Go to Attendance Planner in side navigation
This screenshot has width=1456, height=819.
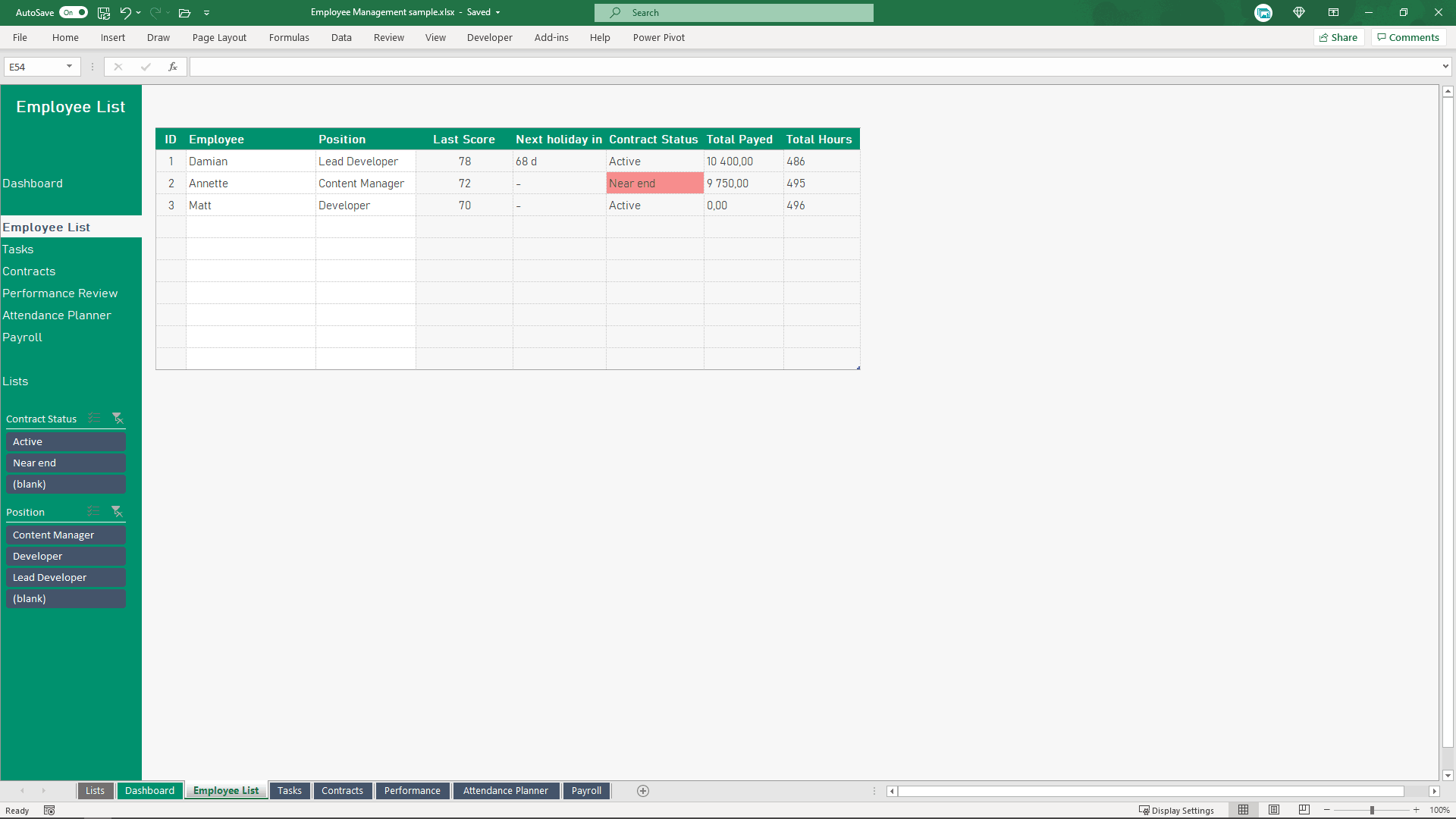pyautogui.click(x=56, y=315)
